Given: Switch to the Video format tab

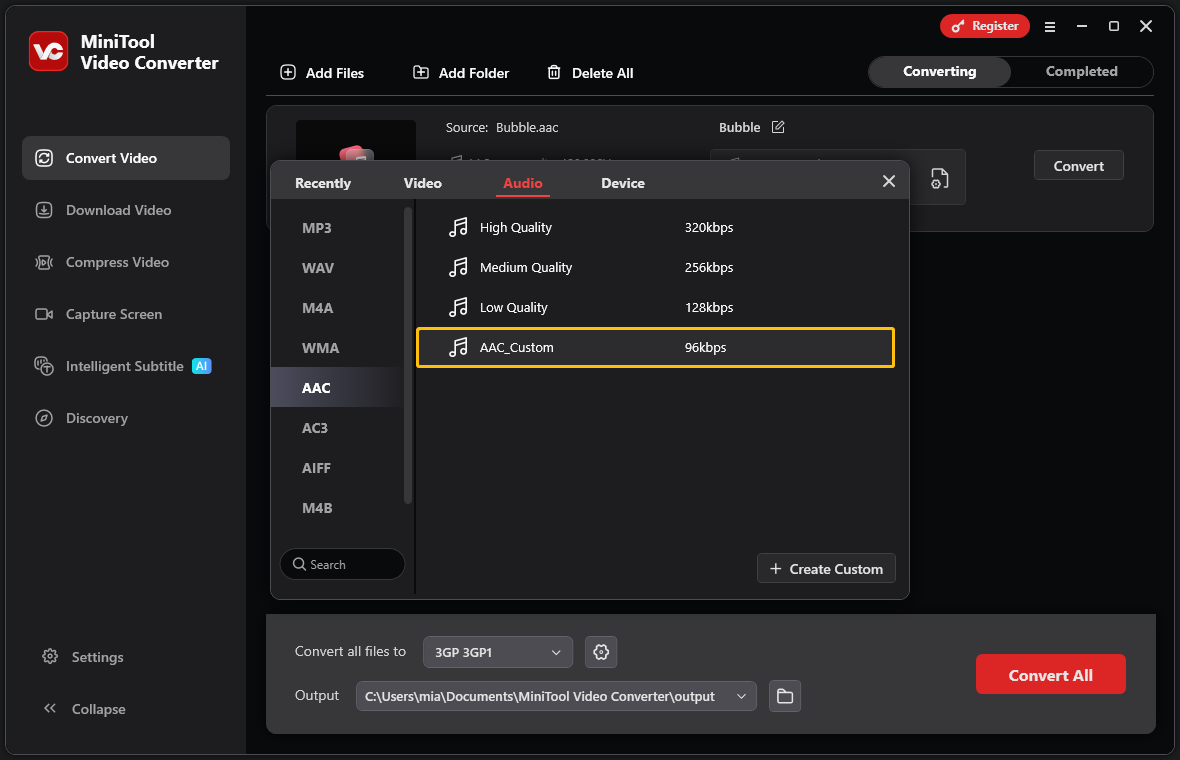Looking at the screenshot, I should 422,183.
